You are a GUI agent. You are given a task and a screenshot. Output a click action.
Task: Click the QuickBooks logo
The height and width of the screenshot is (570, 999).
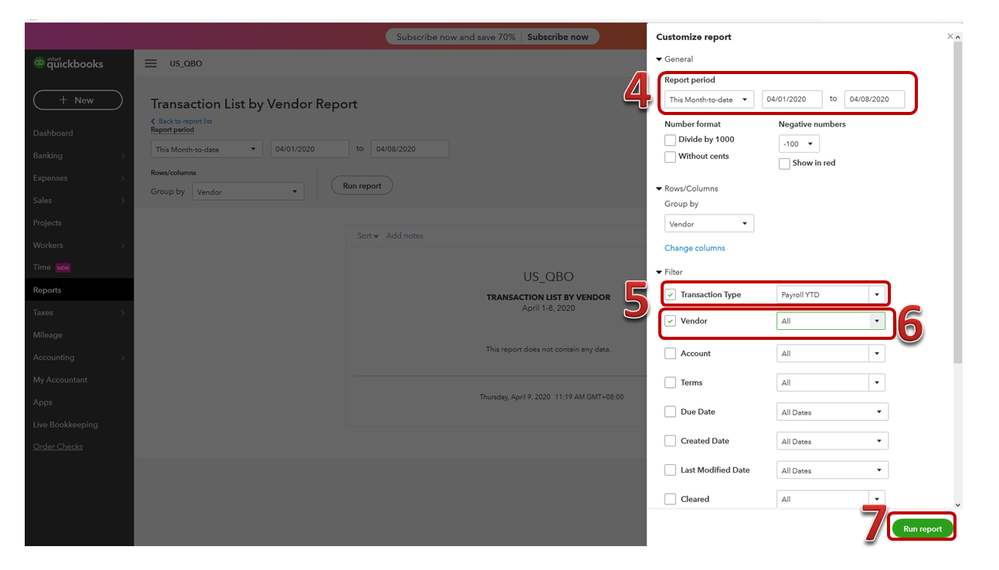pyautogui.click(x=68, y=63)
